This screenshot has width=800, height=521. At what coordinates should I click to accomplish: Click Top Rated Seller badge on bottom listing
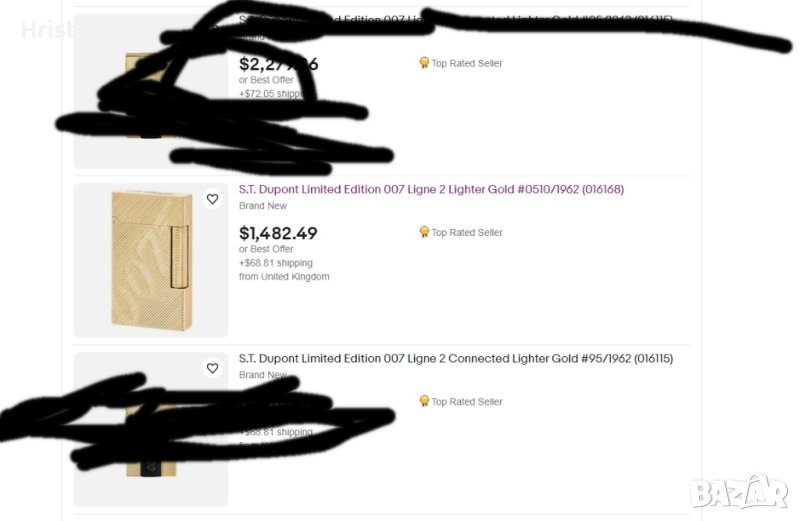pos(461,402)
